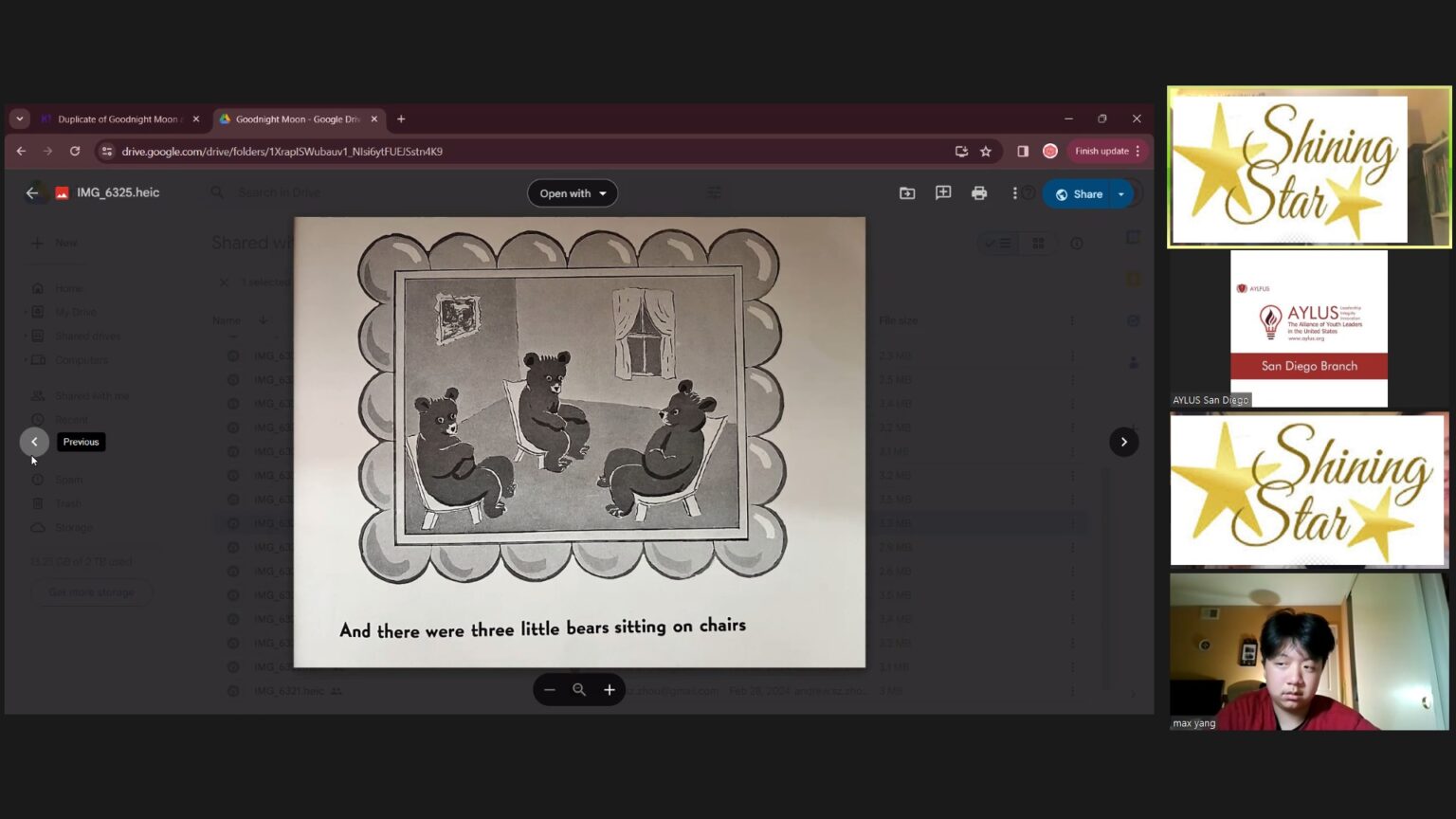Navigate back in the Chrome browser
Viewport: 1456px width, 819px height.
21,151
